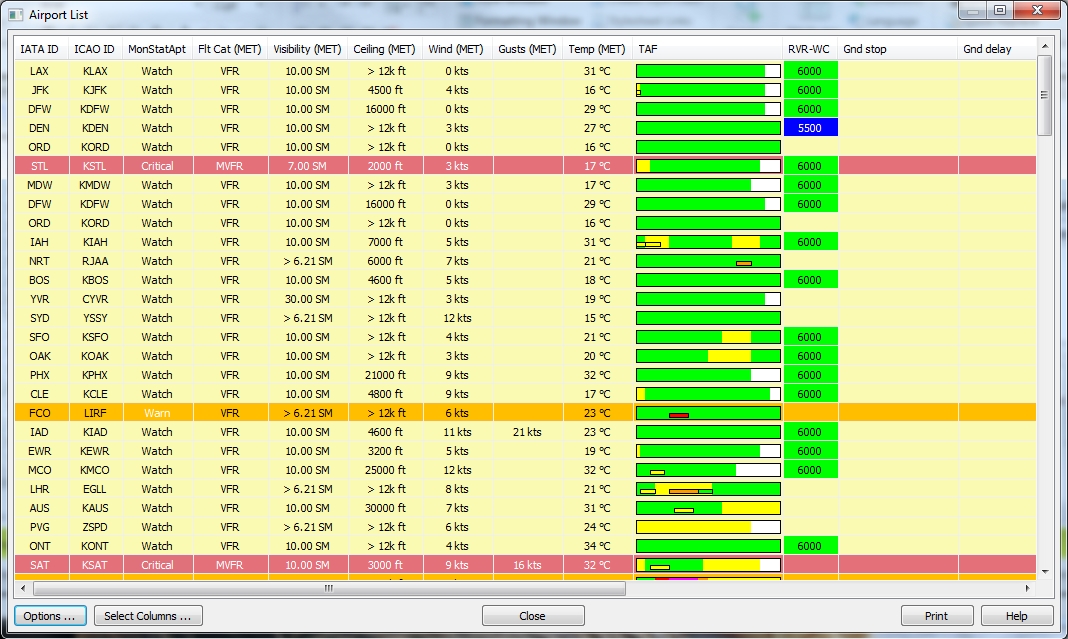The width and height of the screenshot is (1068, 639).
Task: Click the 16 kts gusts for SAT
Action: pos(527,565)
